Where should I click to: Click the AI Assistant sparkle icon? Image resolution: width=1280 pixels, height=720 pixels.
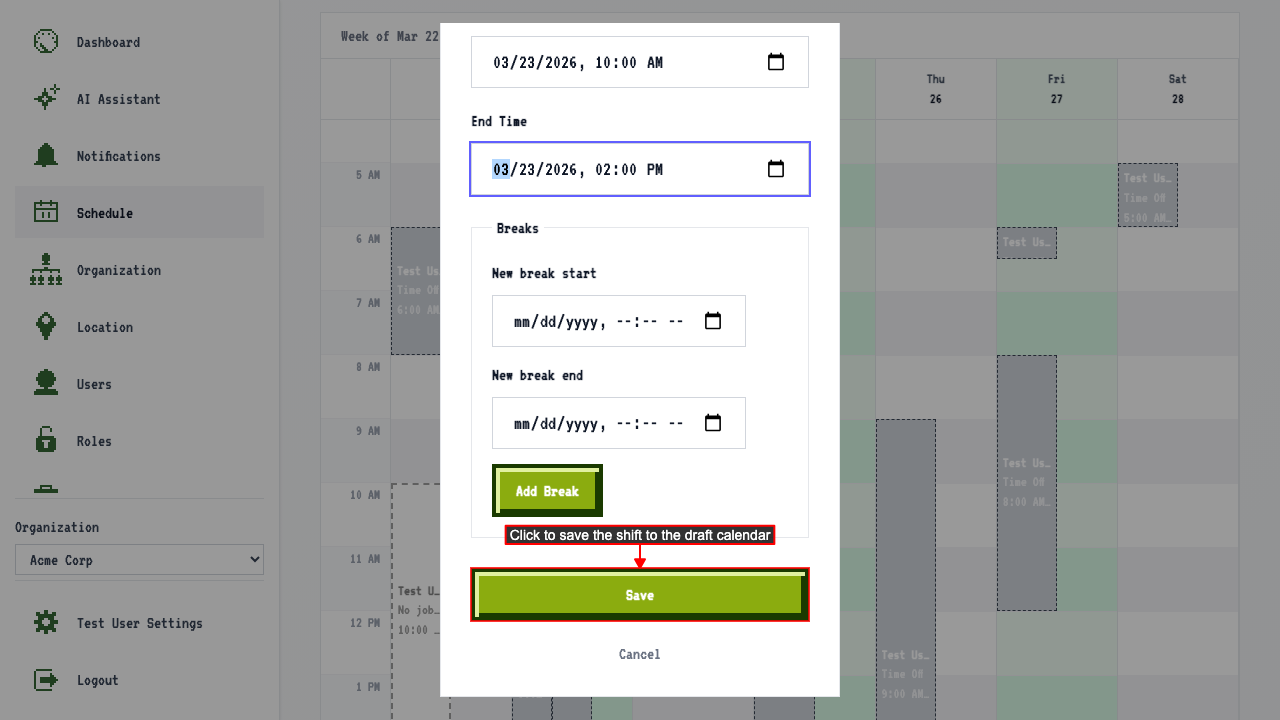point(46,98)
